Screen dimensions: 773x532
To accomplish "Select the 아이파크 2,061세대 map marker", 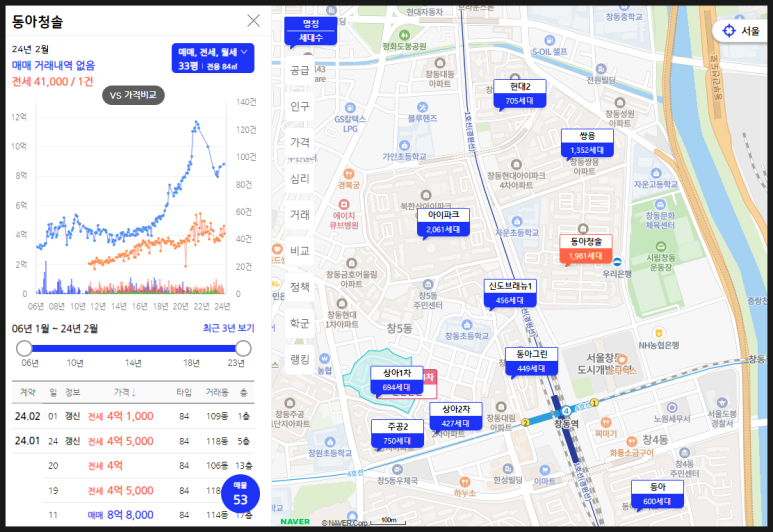I will 443,222.
